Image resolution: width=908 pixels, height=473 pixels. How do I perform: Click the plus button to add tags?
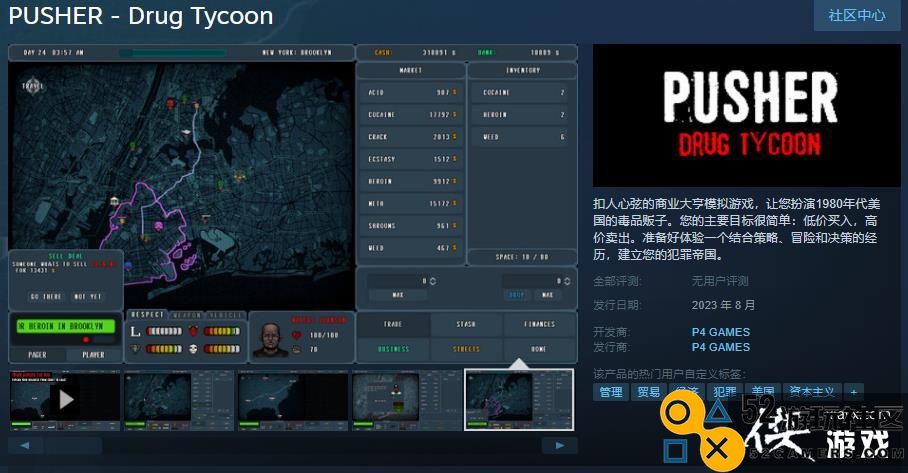pos(854,392)
